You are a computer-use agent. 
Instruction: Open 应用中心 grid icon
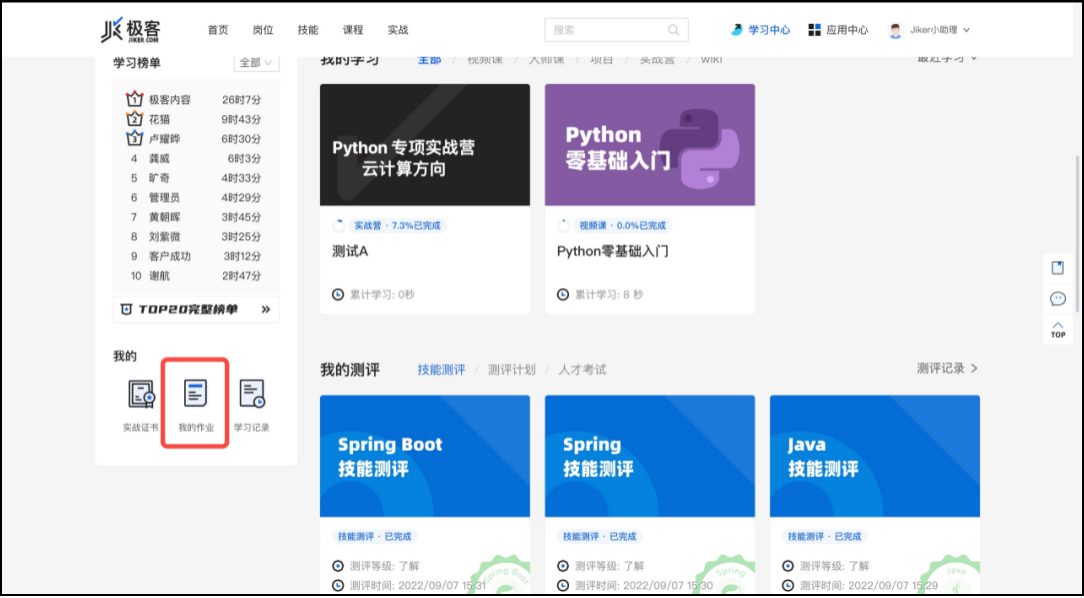pos(814,30)
